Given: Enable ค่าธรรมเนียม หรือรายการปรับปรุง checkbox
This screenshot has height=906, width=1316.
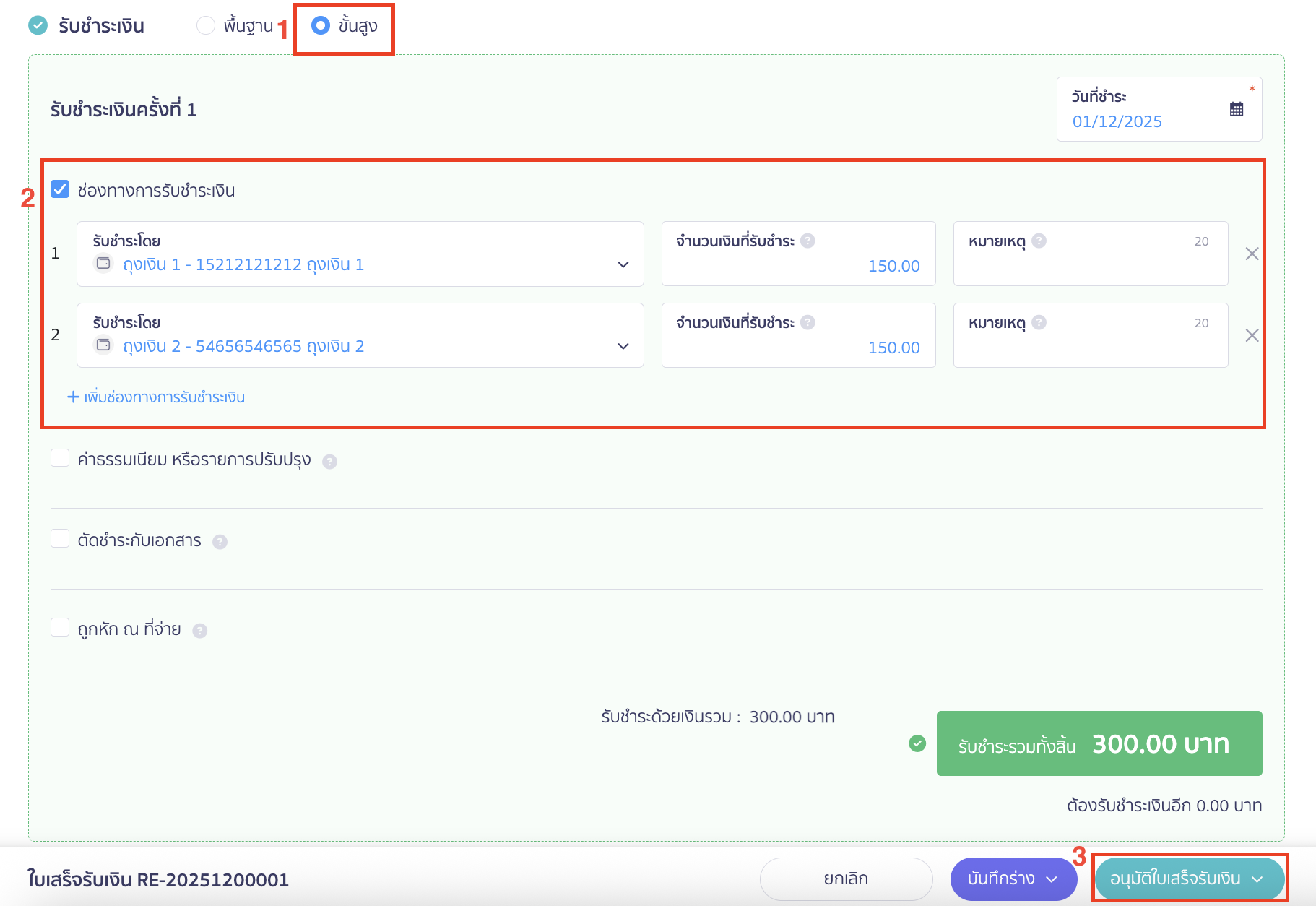Looking at the screenshot, I should pyautogui.click(x=60, y=458).
